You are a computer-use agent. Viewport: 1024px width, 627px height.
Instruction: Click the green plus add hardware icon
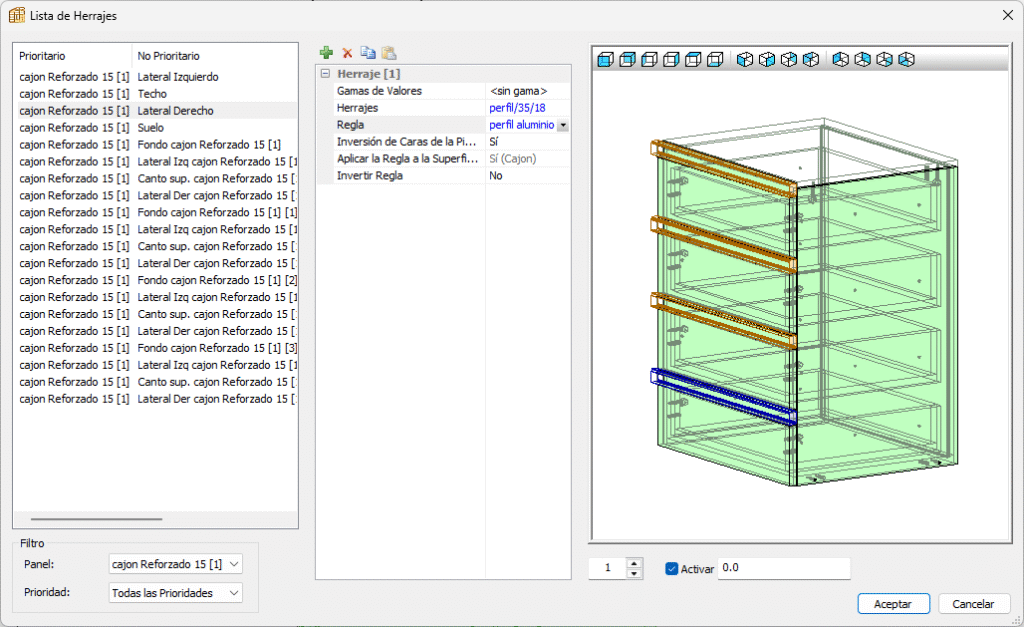326,53
